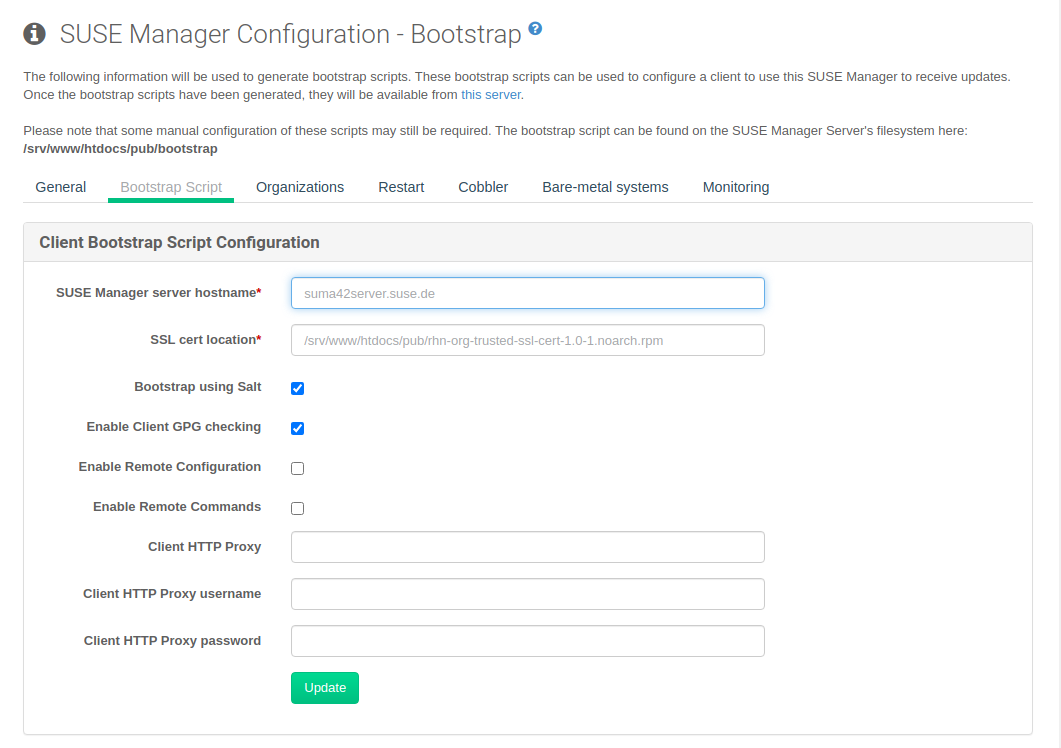Viewport: 1061px width, 748px height.
Task: Open the Monitoring tab
Action: (736, 187)
